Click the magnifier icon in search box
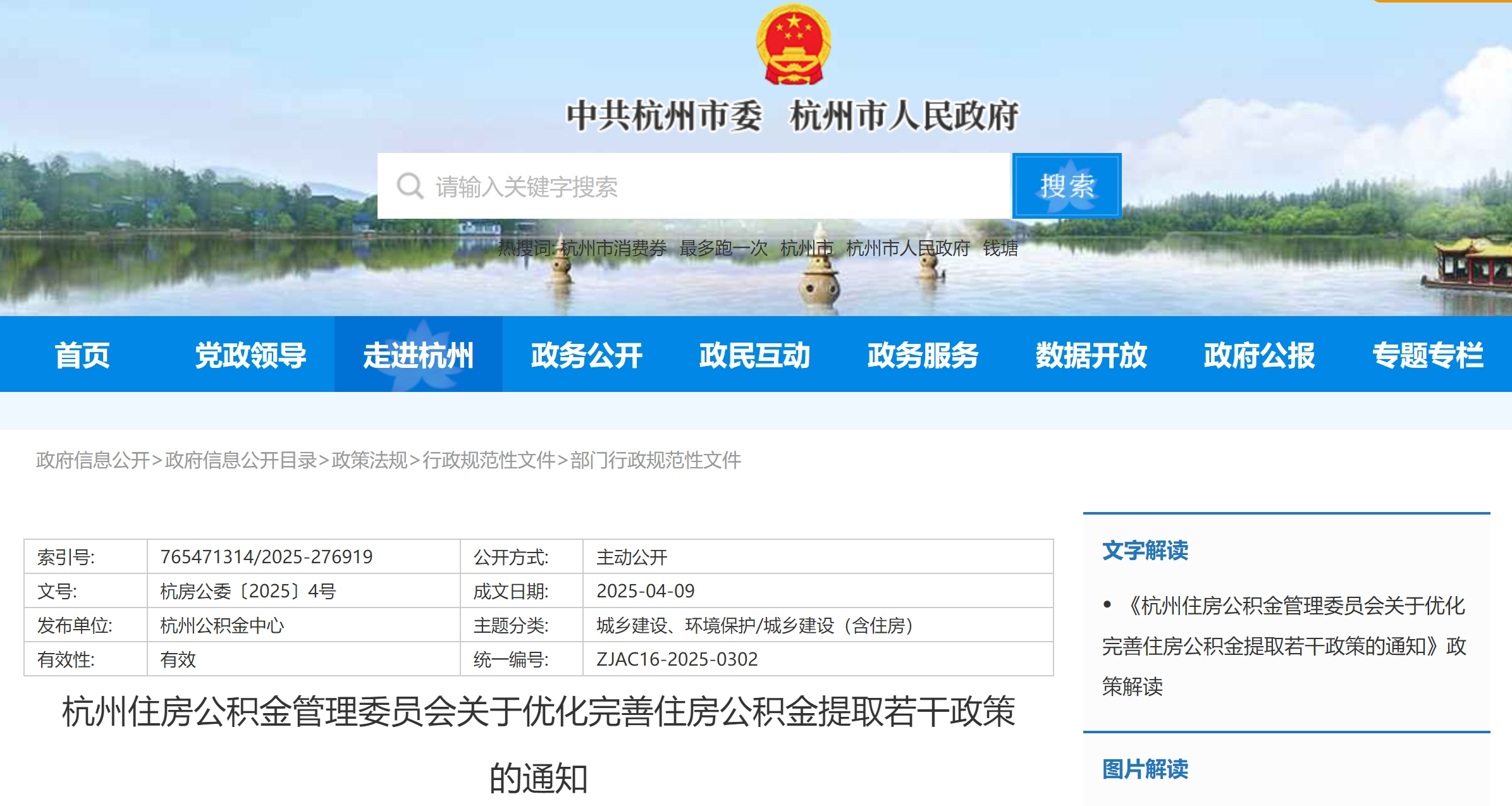 tap(410, 186)
